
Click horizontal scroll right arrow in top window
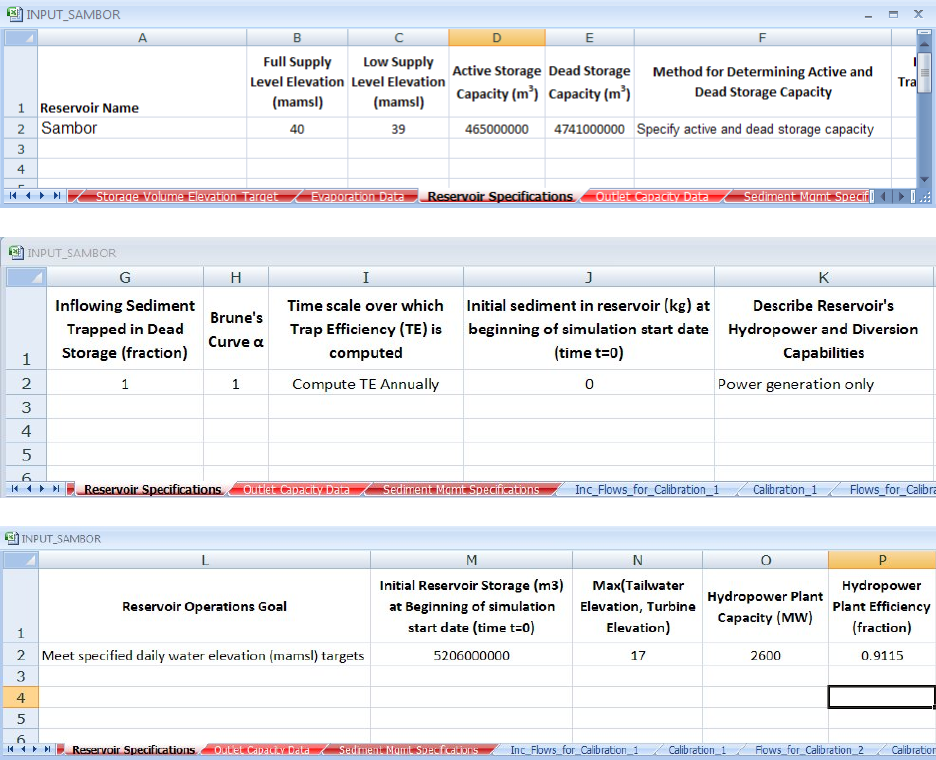tap(901, 196)
